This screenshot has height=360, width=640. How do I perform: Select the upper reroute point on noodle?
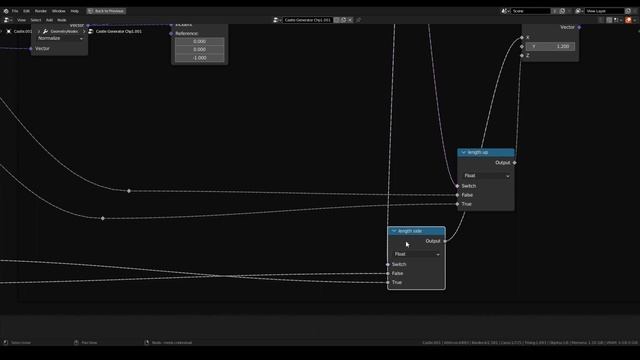pyautogui.click(x=129, y=191)
